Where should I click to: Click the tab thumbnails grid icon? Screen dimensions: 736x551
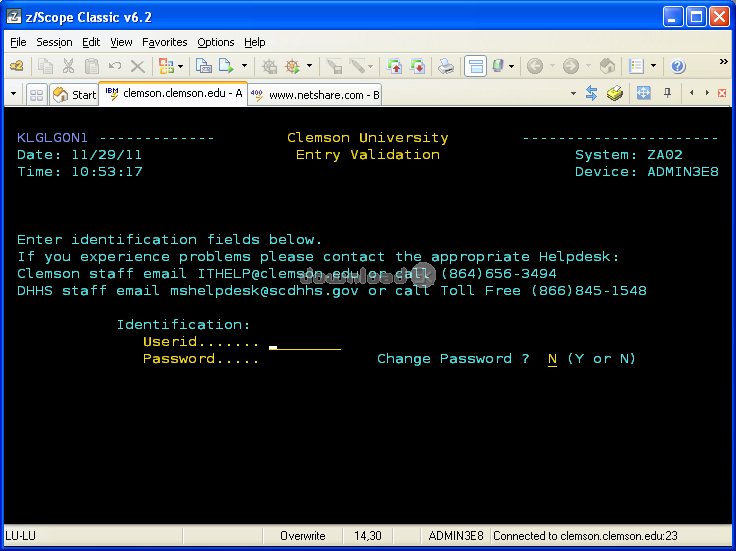click(x=36, y=95)
